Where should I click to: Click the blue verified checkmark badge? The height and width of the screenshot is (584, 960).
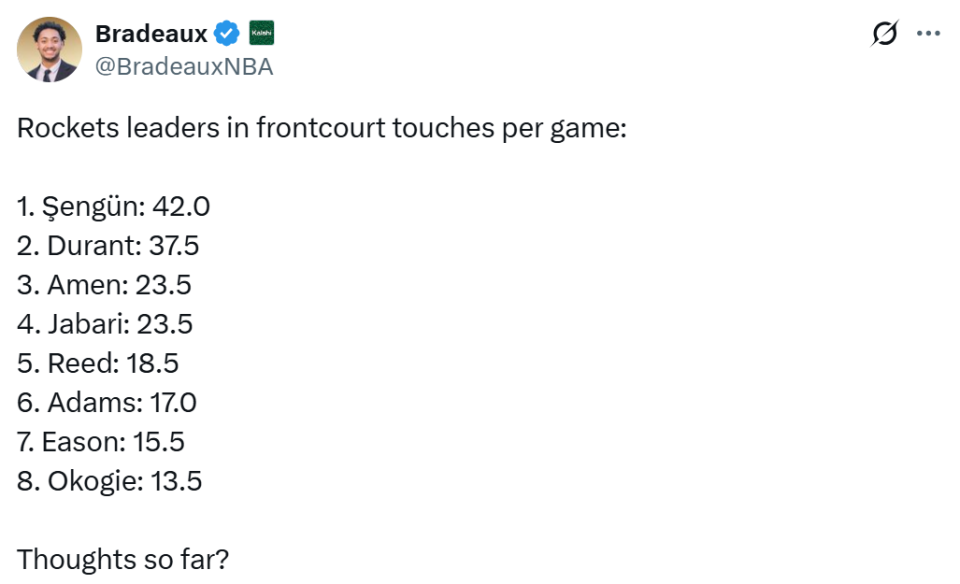pos(227,34)
